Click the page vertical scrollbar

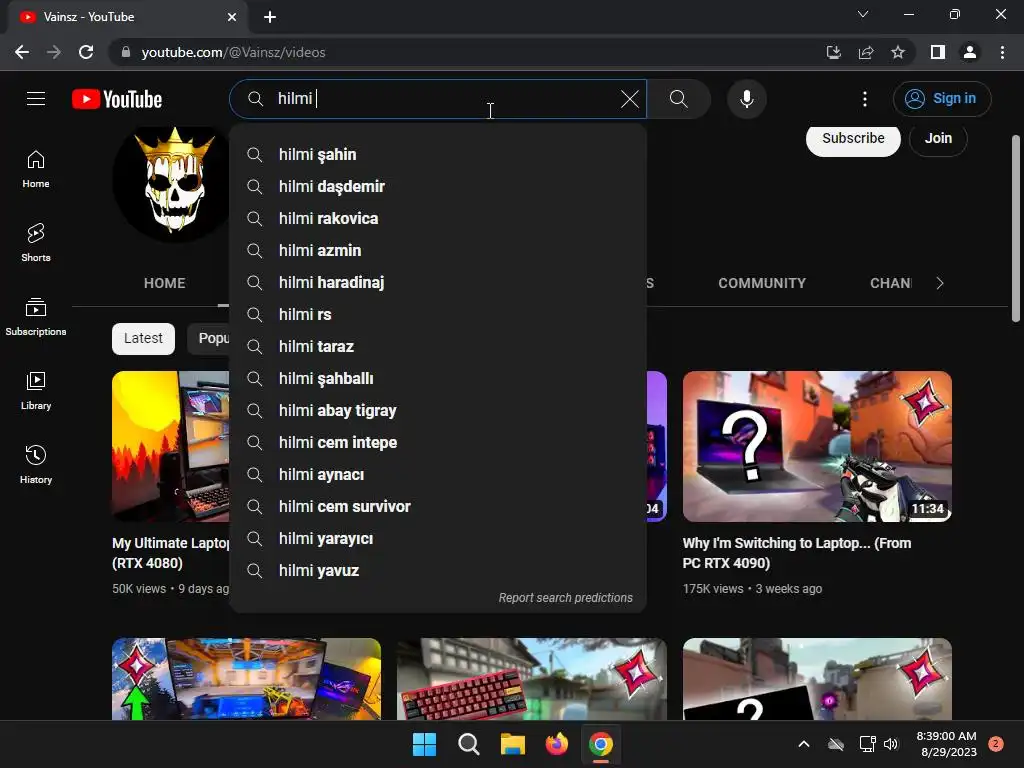(1016, 229)
